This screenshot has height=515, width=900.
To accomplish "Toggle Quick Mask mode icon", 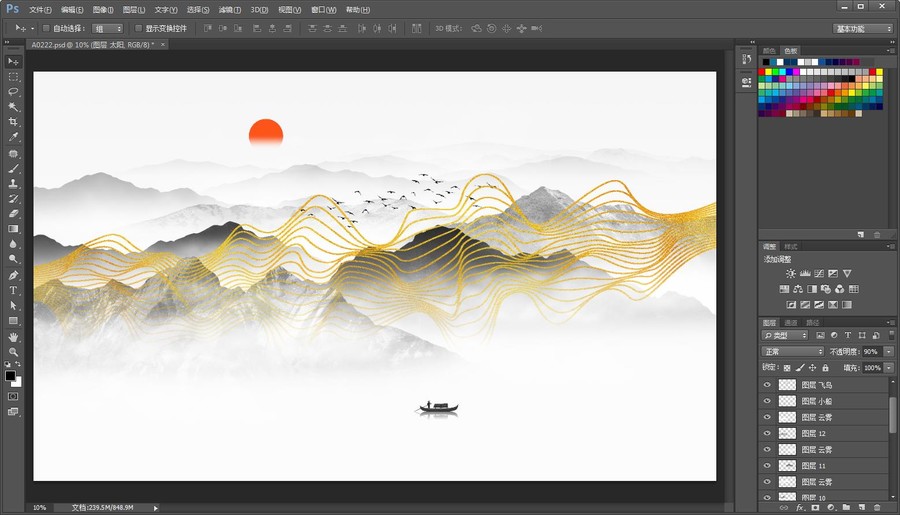I will [x=13, y=397].
